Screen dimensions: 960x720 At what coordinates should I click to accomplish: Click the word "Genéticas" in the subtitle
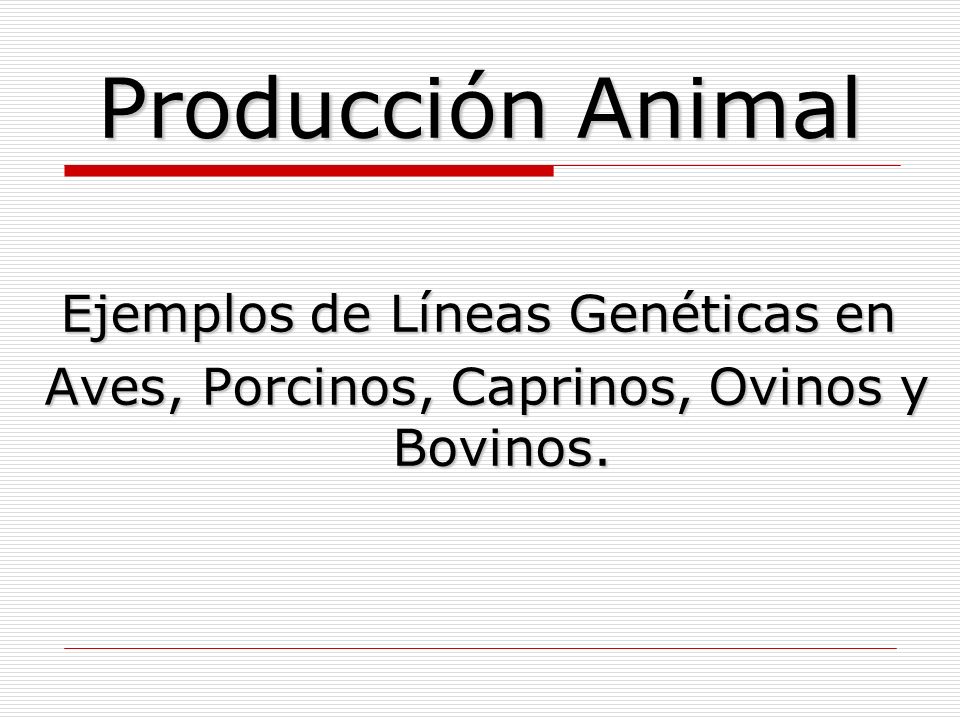693,313
